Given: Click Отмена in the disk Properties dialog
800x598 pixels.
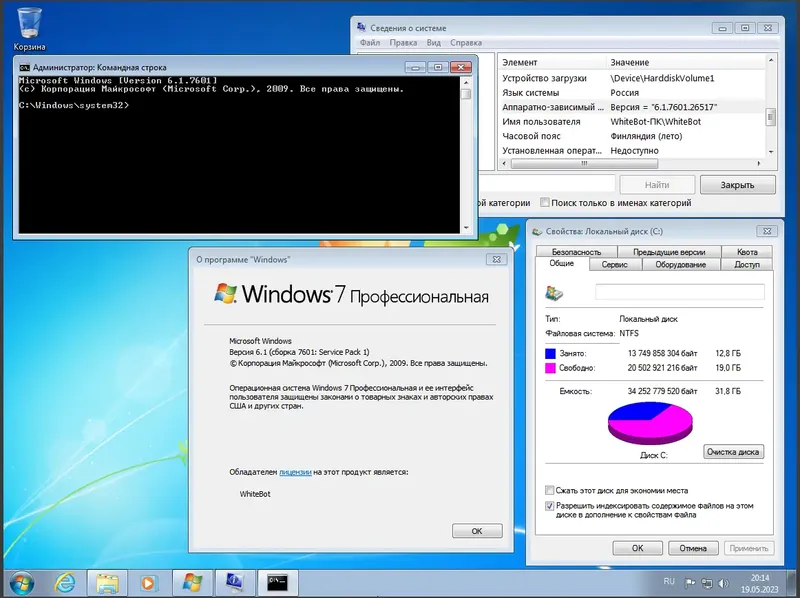Looking at the screenshot, I should [x=693, y=548].
